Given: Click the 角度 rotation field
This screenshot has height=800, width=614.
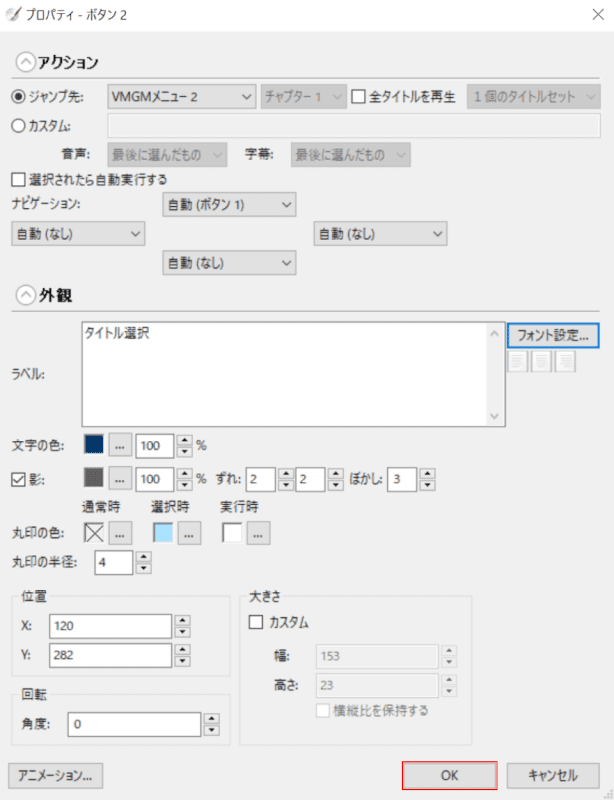Looking at the screenshot, I should coord(134,724).
